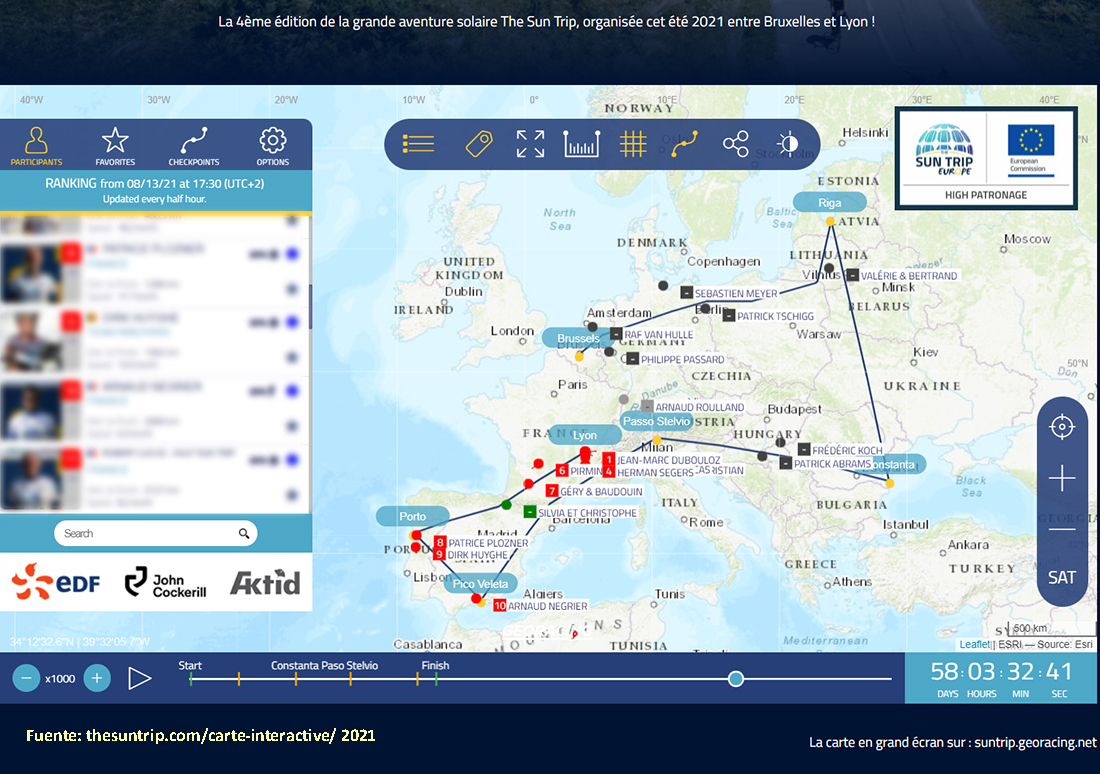Center map with the locate target icon
The image size is (1100, 774).
pyautogui.click(x=1062, y=427)
